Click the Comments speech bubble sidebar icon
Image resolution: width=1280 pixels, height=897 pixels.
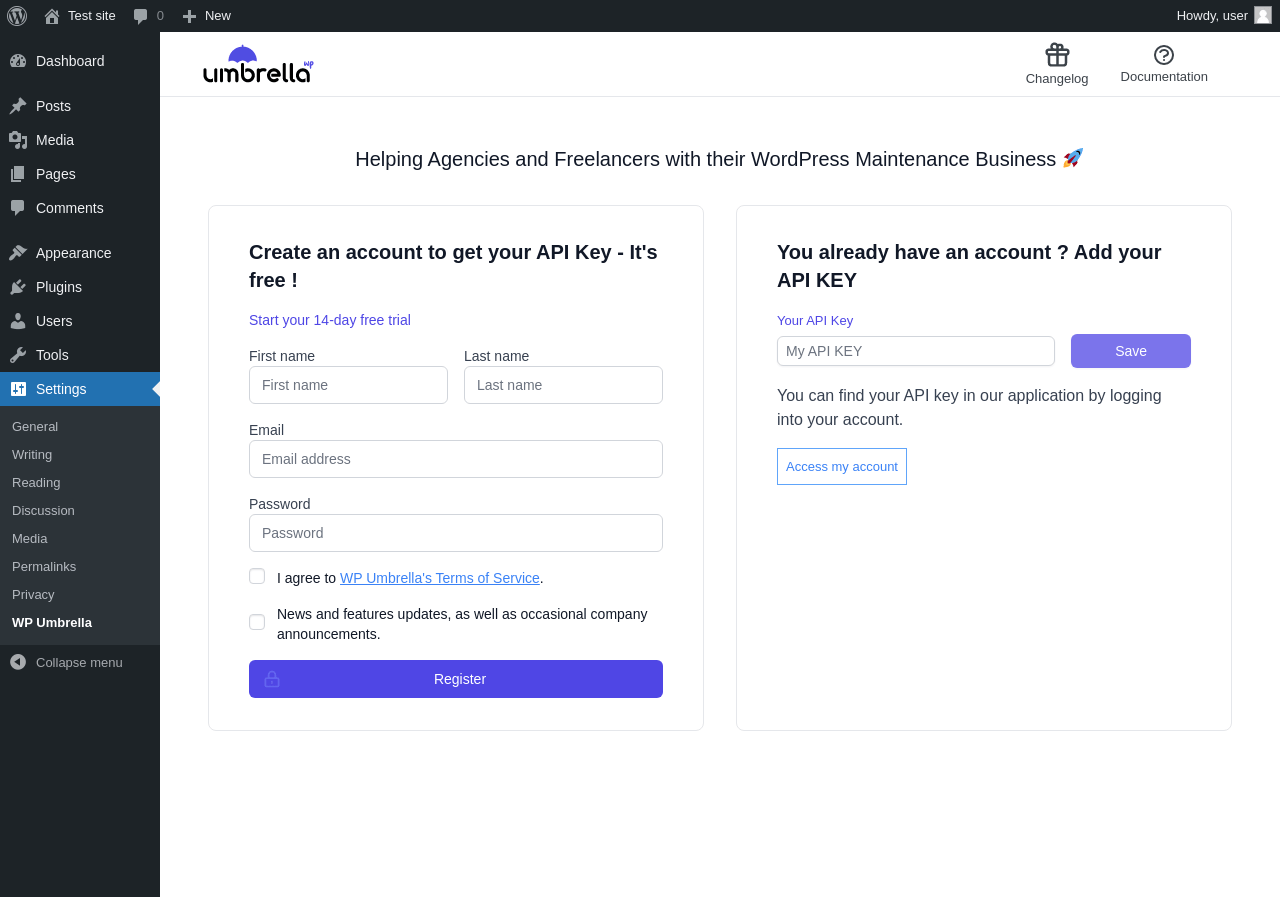(x=18, y=208)
